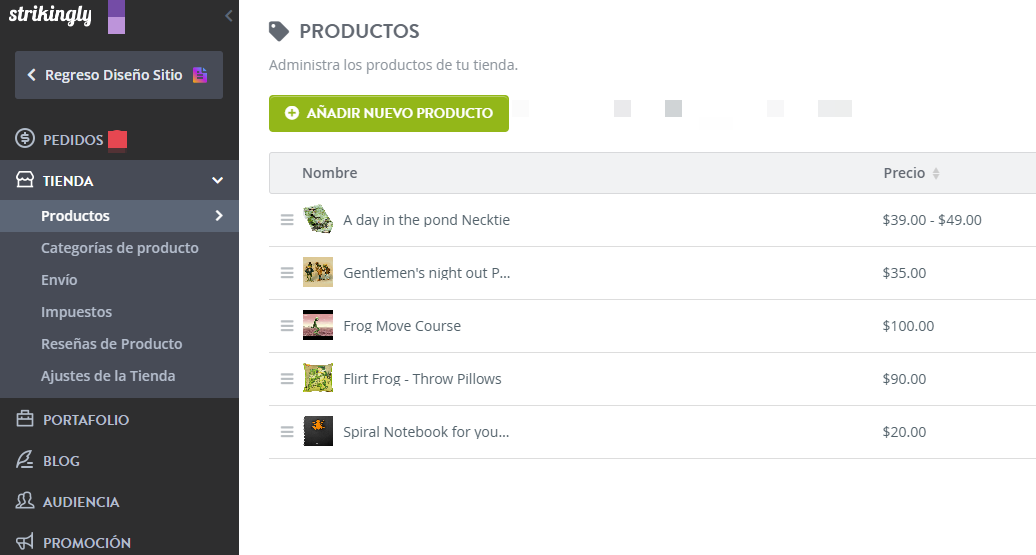Open the Spiral Notebook product thumbnail
The width and height of the screenshot is (1036, 555).
click(x=318, y=431)
